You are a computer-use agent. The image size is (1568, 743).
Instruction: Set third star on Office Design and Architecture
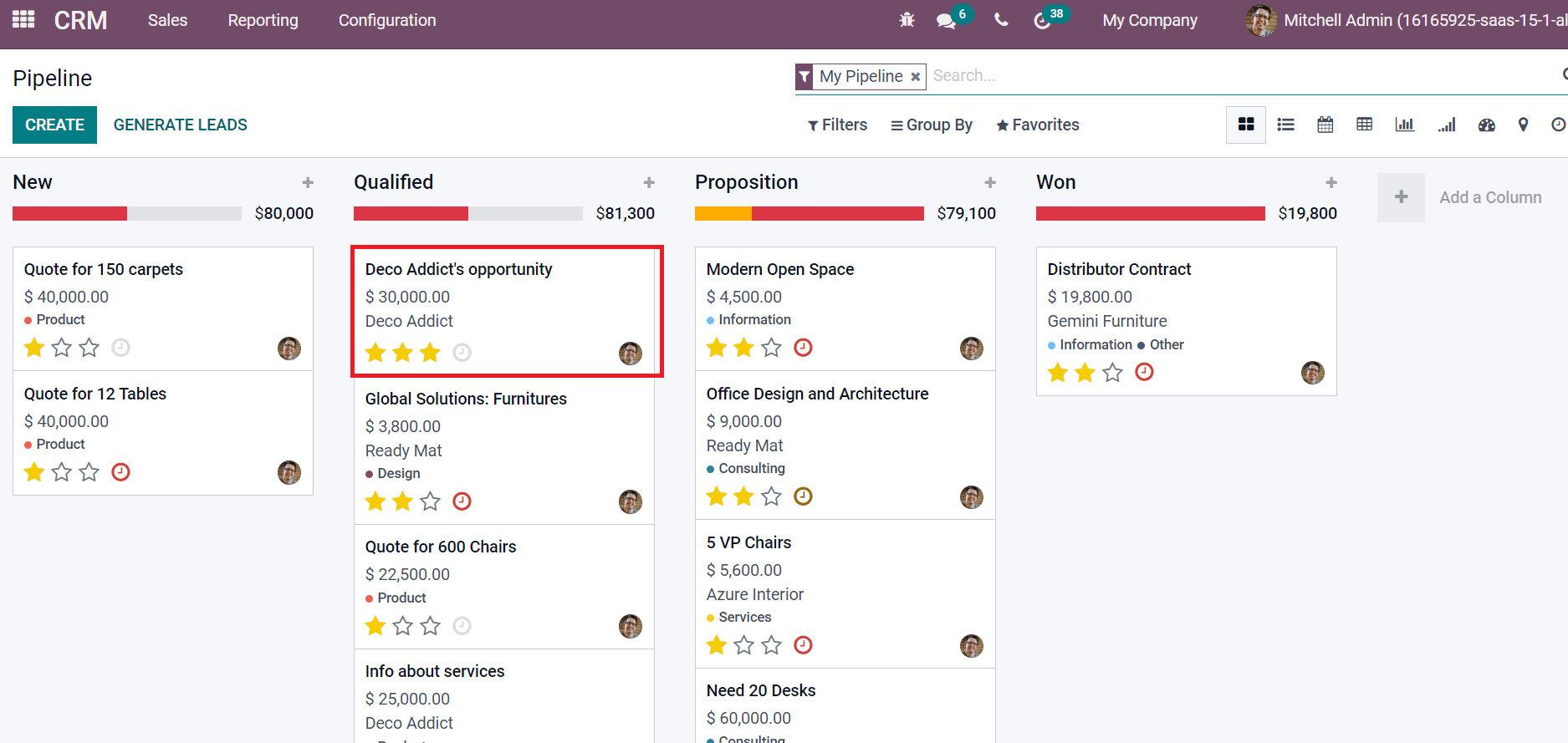[772, 496]
